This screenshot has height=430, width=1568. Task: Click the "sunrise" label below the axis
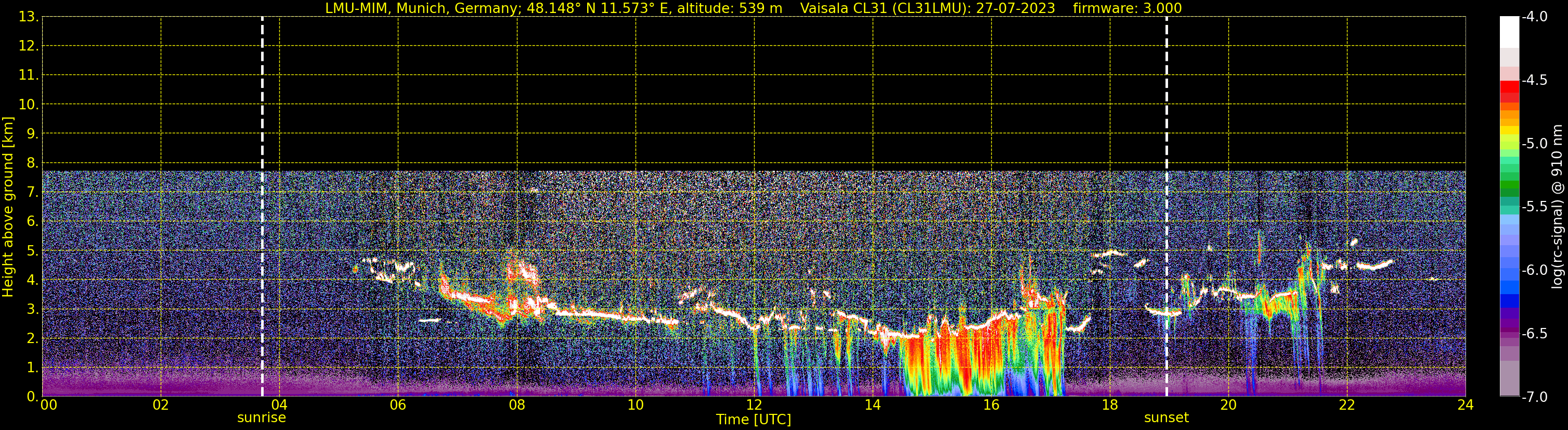click(x=262, y=418)
